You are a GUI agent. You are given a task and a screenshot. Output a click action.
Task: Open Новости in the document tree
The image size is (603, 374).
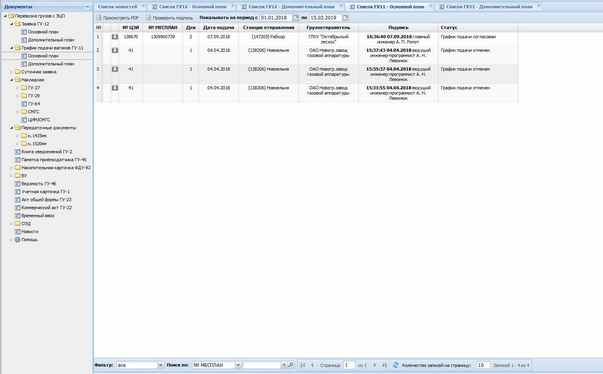tap(30, 231)
